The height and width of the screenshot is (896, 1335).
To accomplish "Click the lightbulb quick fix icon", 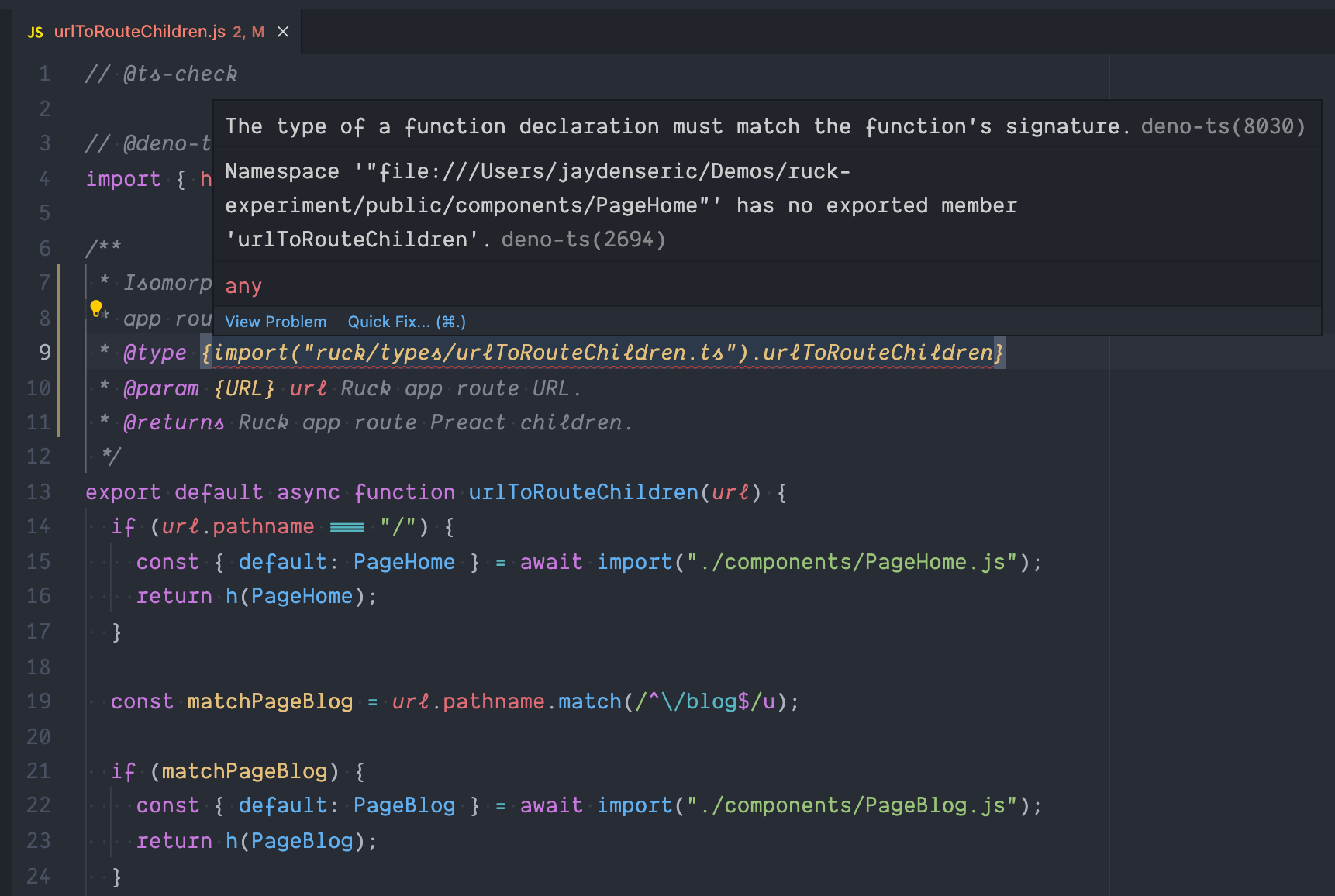I will click(96, 308).
